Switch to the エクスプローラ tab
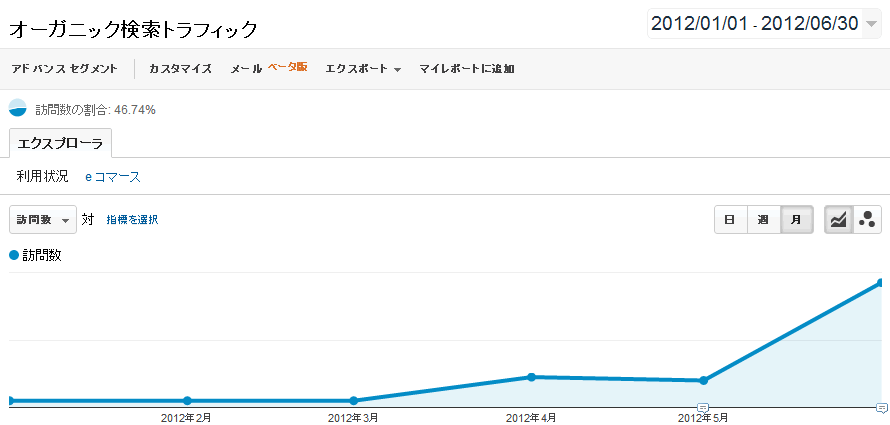The height and width of the screenshot is (425, 890). click(60, 144)
